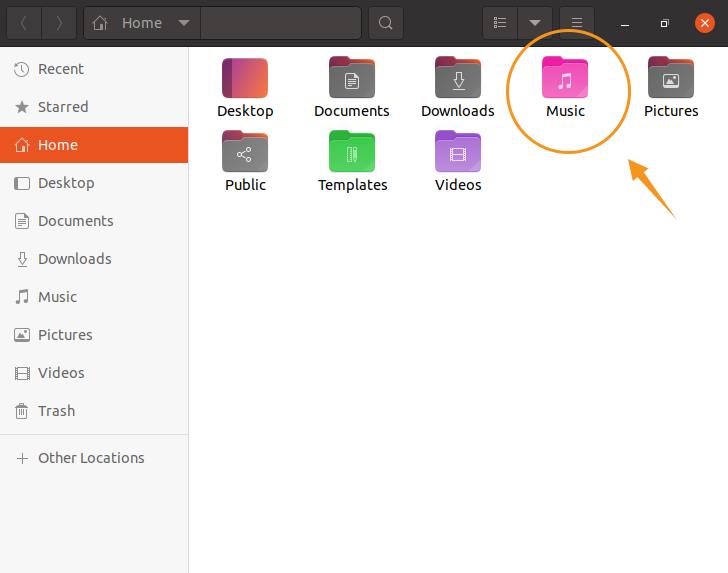Open Desktop from the sidebar
Viewport: 728px width, 573px height.
coord(94,183)
